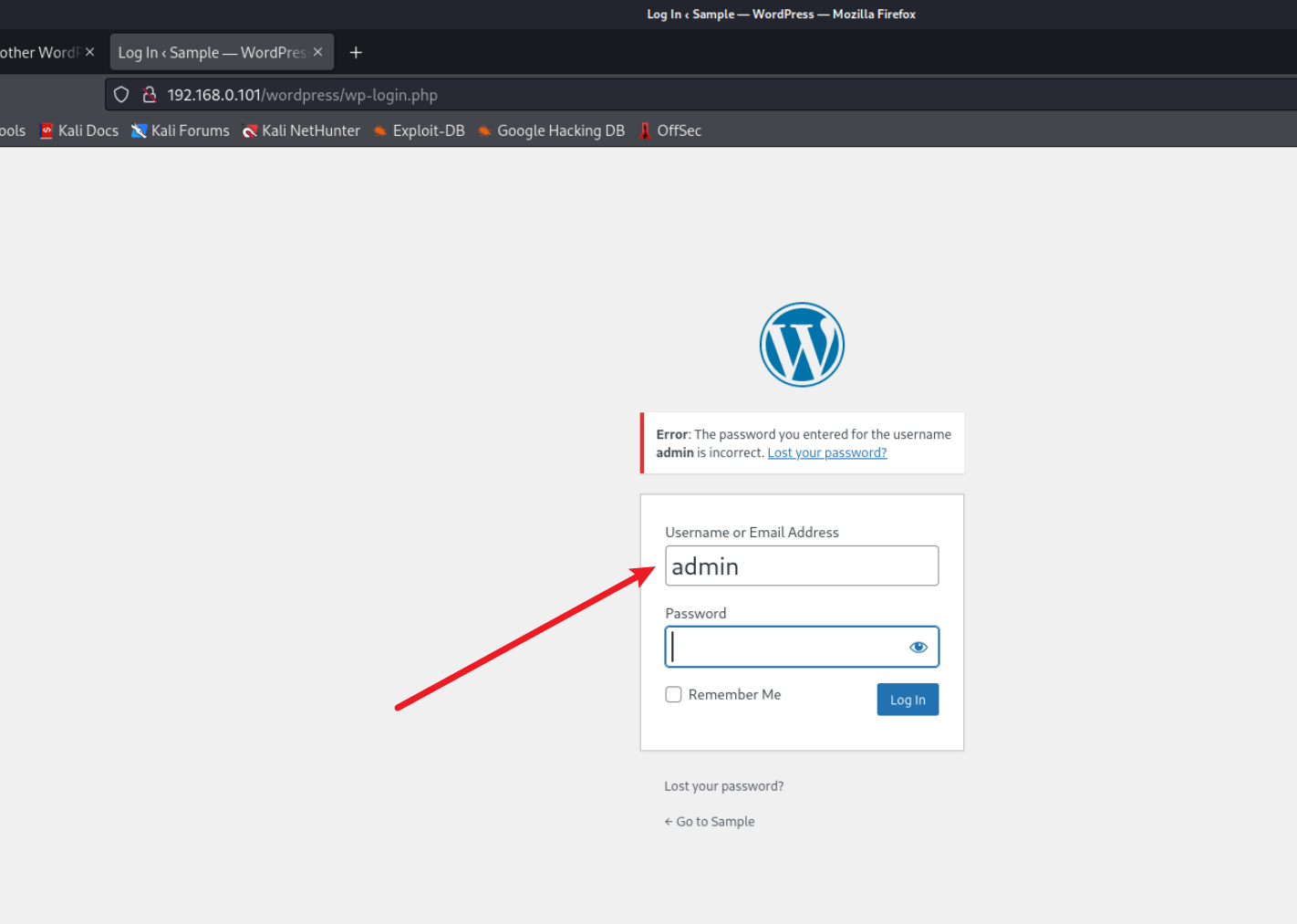1297x924 pixels.
Task: Click the WordPress logo above the login form
Action: 802,345
